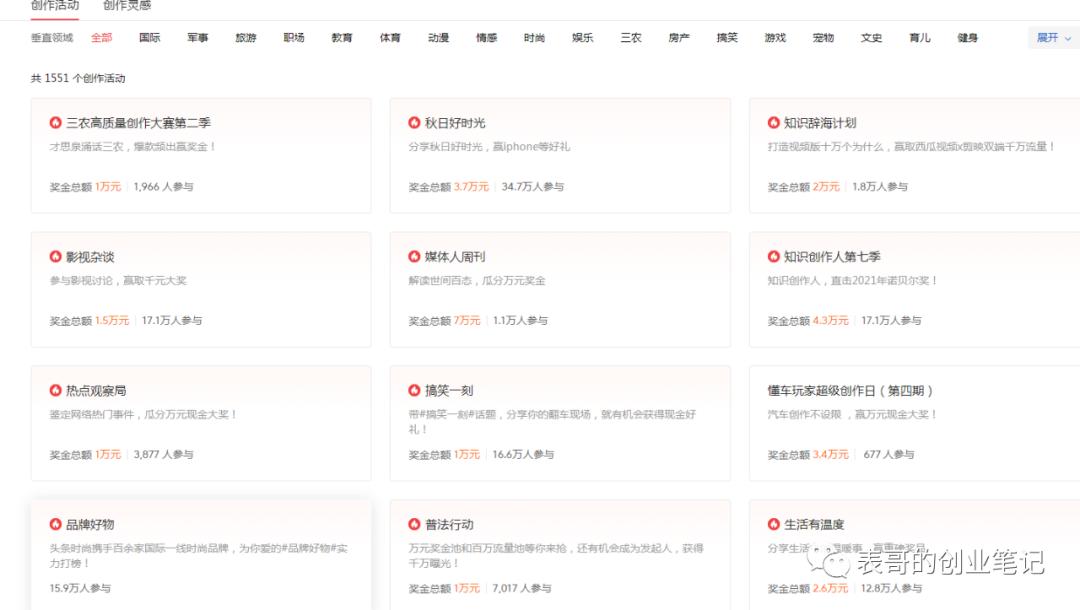This screenshot has width=1080, height=610.
Task: Select the 宠物 category filter
Action: [x=823, y=37]
